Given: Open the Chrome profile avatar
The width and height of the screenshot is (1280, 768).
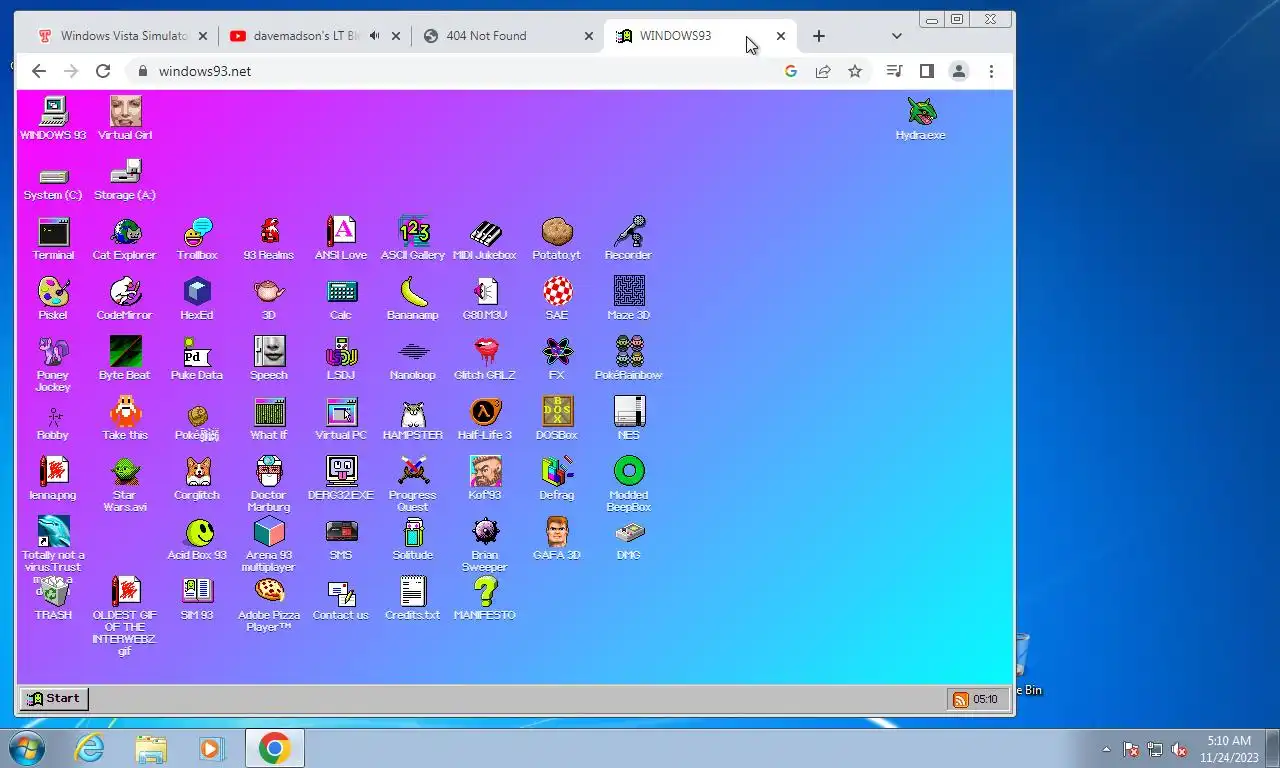Looking at the screenshot, I should (x=959, y=71).
